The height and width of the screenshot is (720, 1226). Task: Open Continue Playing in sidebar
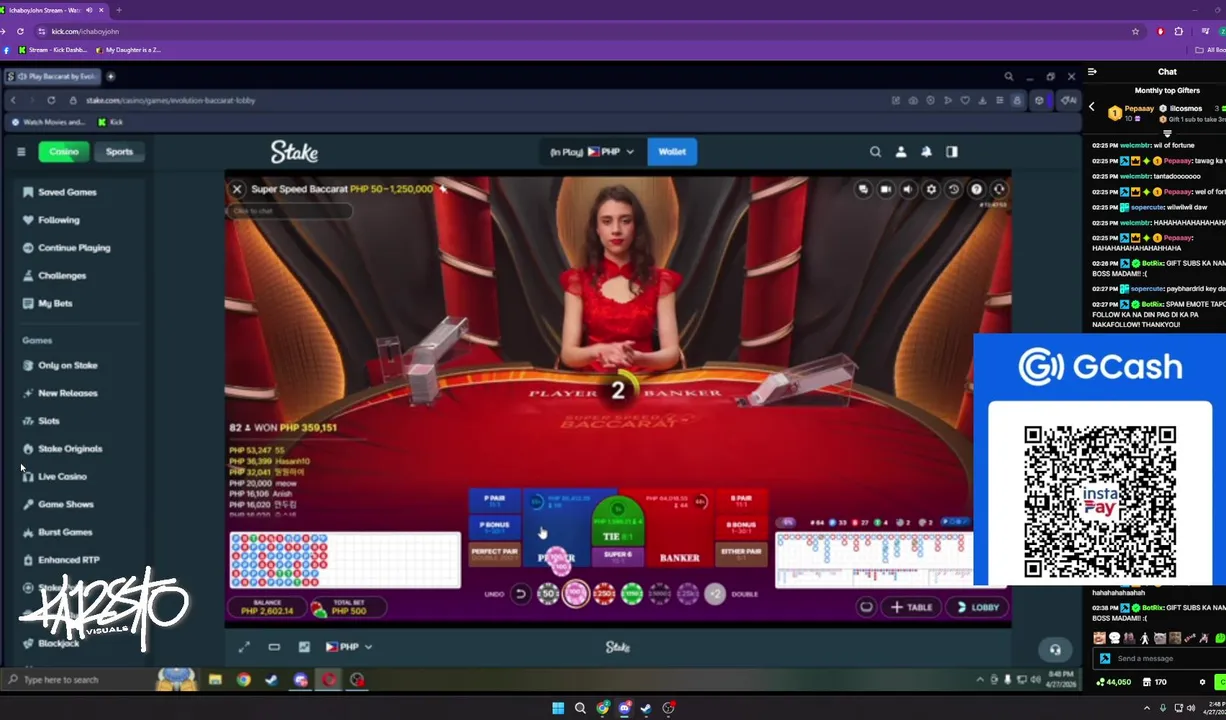pyautogui.click(x=75, y=248)
